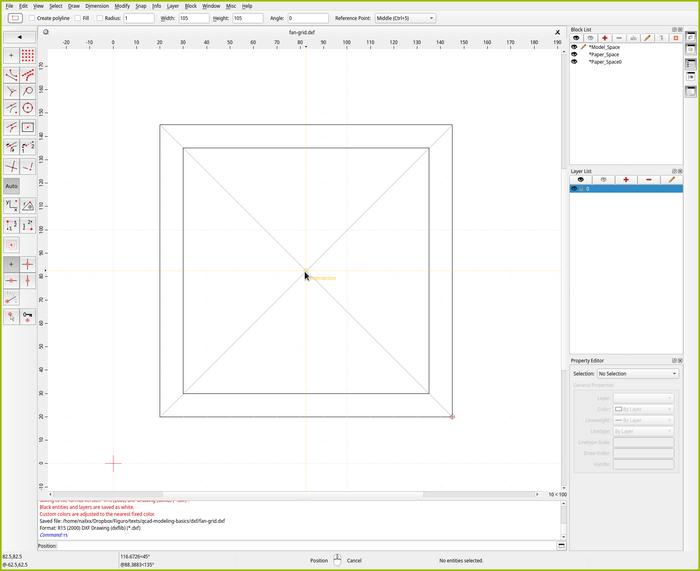Toggle the Radius checkbox

point(100,18)
